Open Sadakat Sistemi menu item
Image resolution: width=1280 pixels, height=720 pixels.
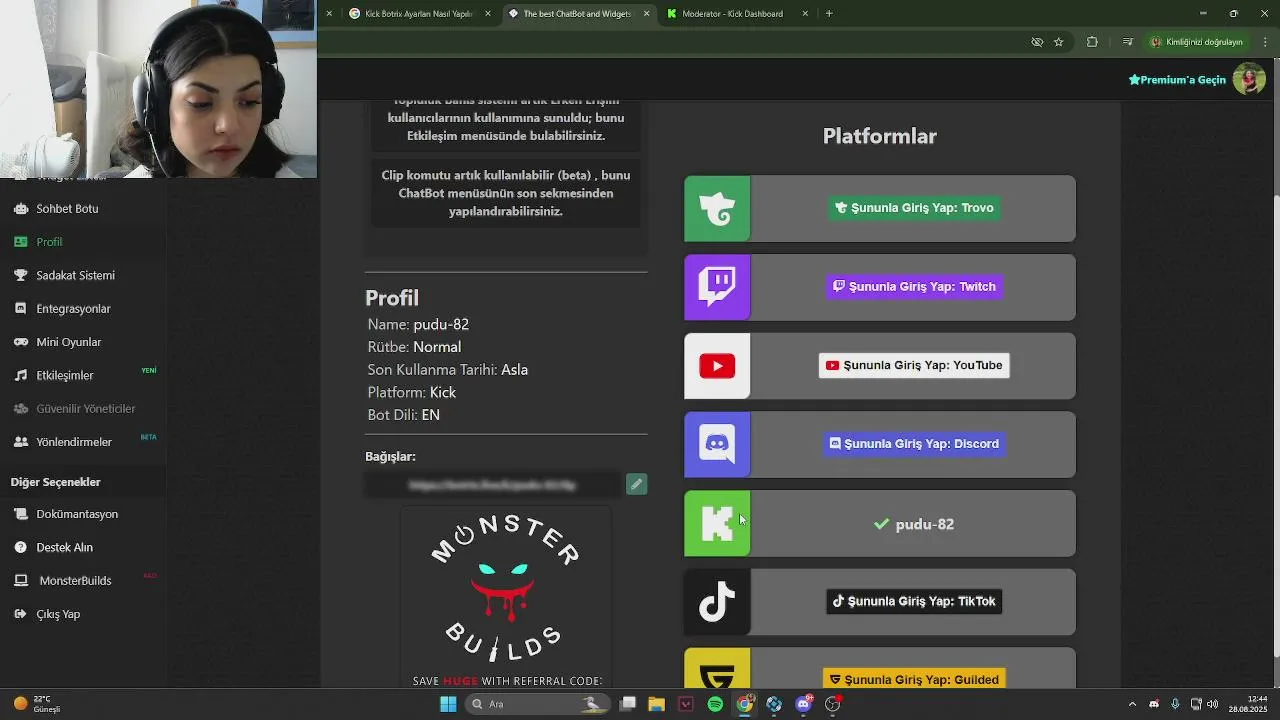[x=75, y=275]
